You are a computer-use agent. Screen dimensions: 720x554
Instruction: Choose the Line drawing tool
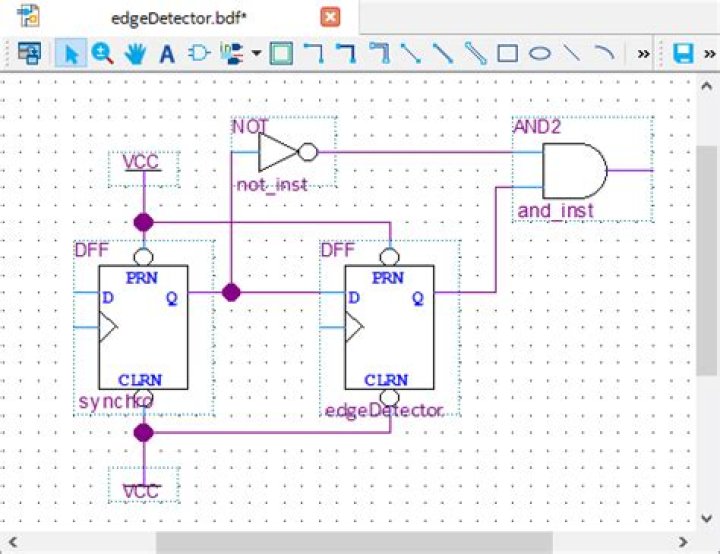tap(572, 53)
